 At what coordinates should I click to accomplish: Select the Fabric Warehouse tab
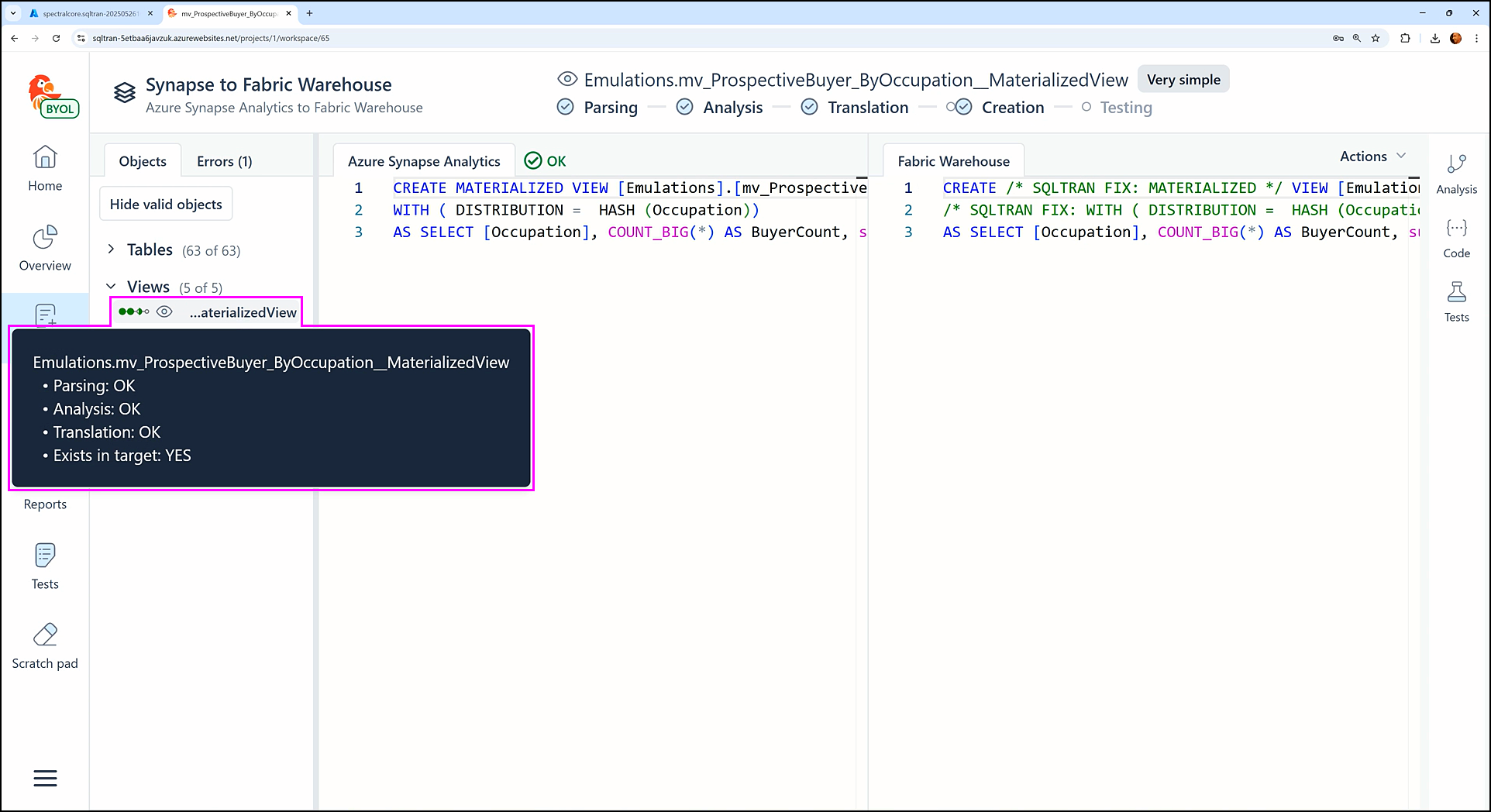point(953,161)
